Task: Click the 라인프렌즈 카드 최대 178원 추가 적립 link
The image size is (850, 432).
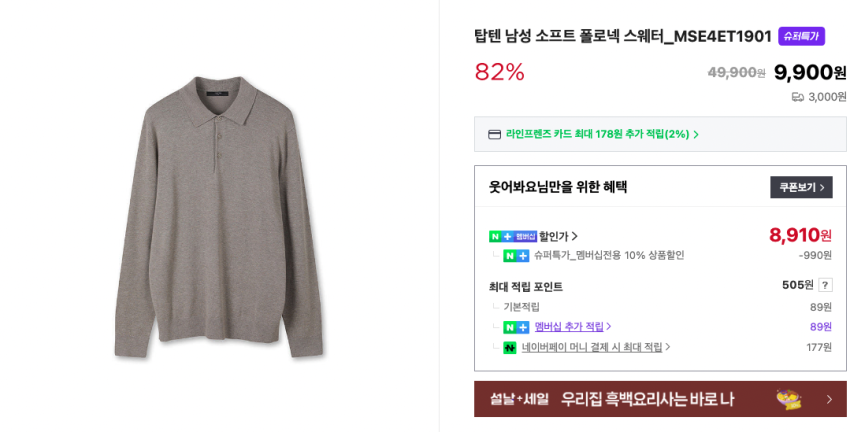Action: click(x=597, y=134)
